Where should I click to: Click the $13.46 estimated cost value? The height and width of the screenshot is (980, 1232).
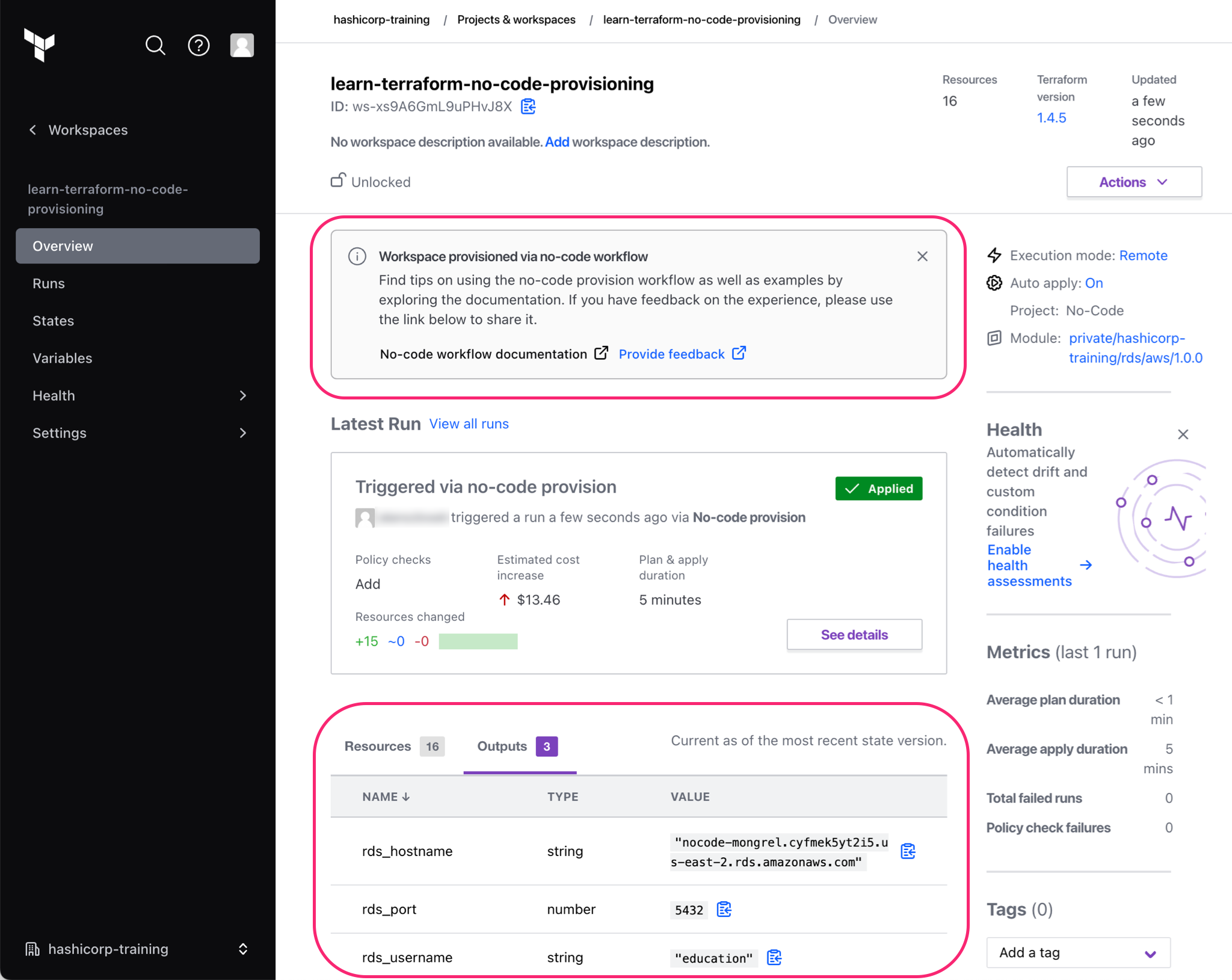tap(538, 600)
